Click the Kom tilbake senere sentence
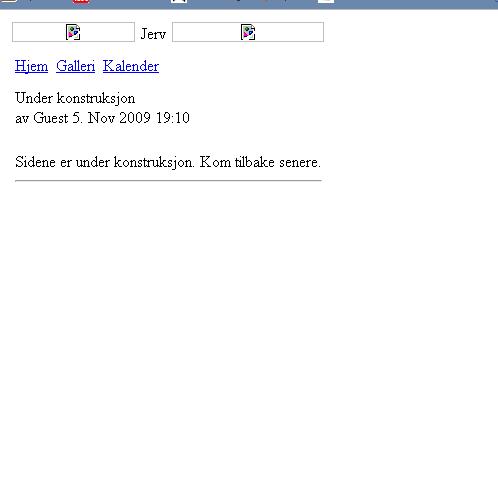 click(260, 162)
